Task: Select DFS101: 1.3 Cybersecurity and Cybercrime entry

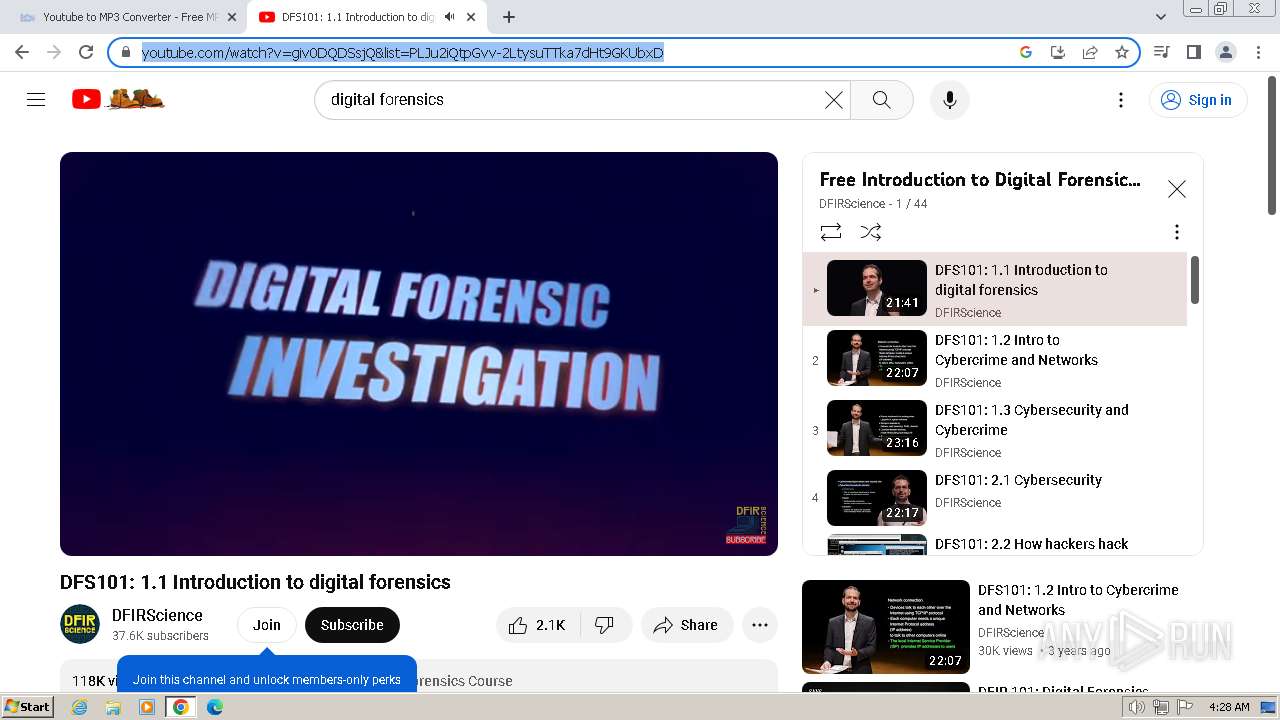Action: [995, 429]
